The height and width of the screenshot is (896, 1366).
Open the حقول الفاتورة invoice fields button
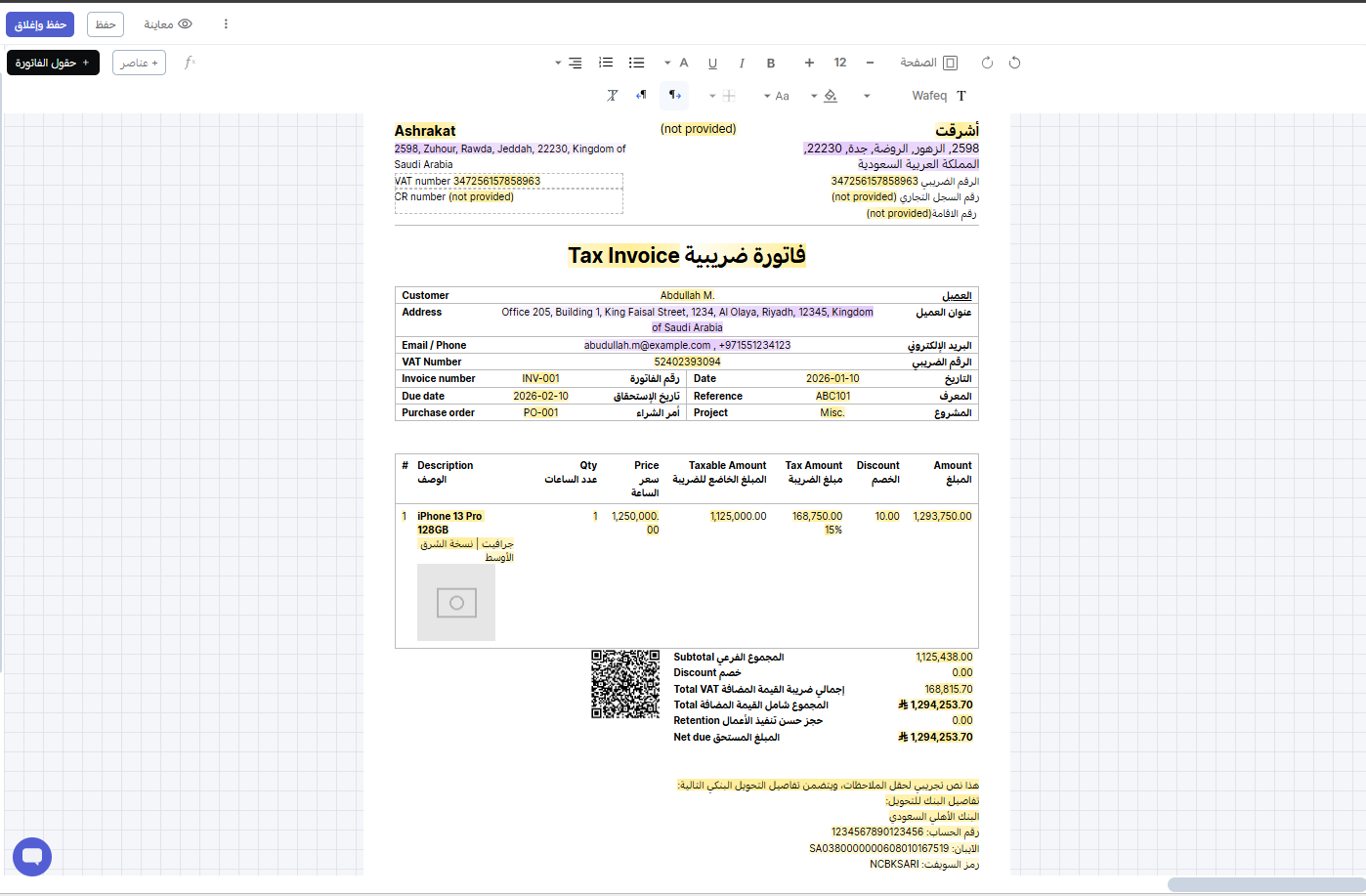point(53,63)
